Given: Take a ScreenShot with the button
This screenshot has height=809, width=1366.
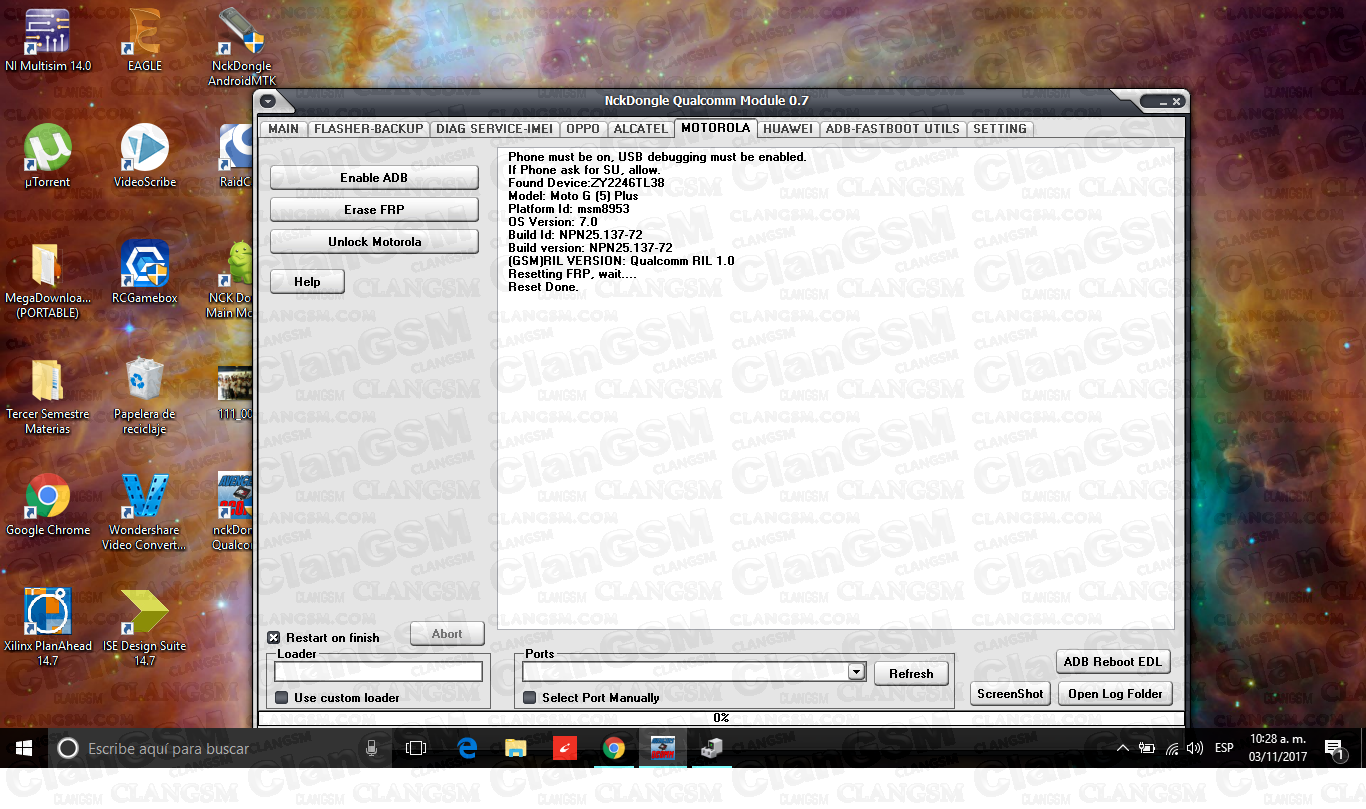Looking at the screenshot, I should pos(1010,694).
